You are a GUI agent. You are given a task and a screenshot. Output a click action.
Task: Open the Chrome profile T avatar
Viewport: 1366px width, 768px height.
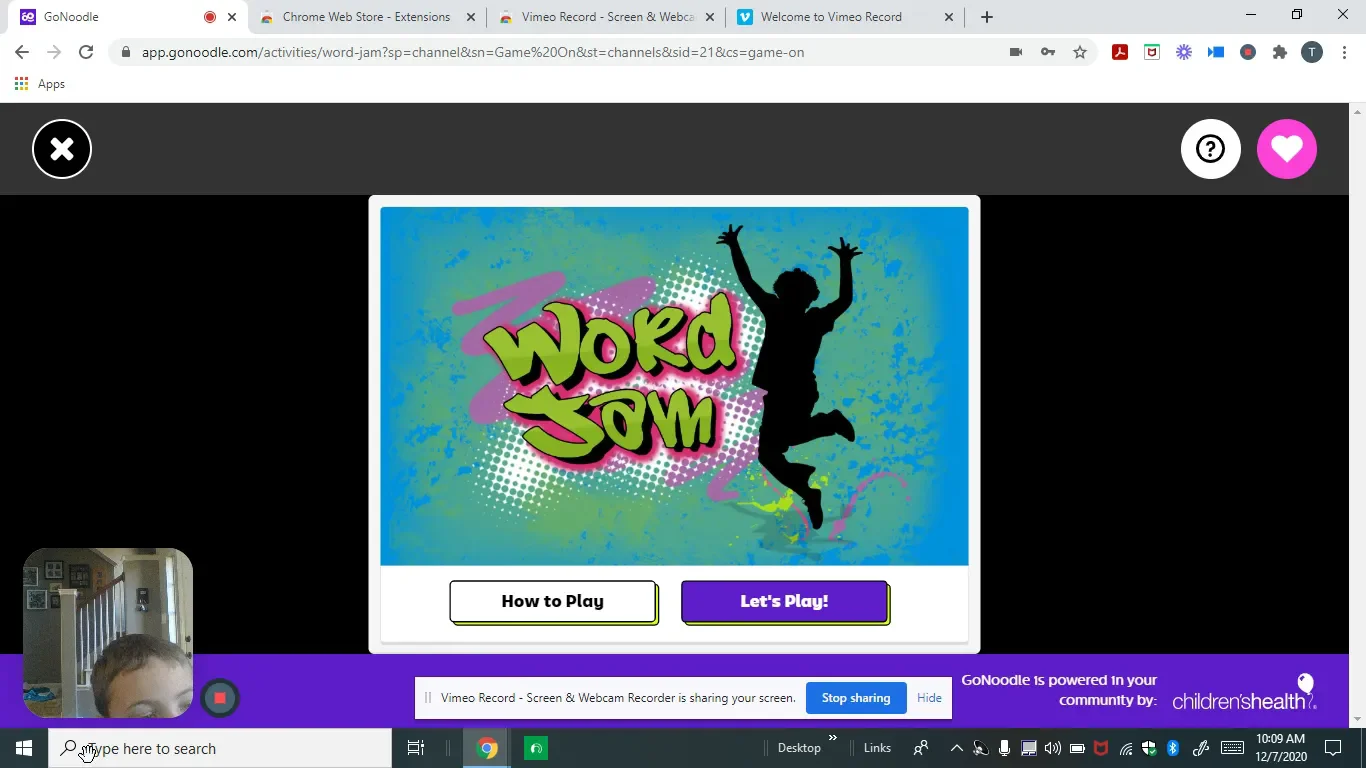tap(1312, 52)
